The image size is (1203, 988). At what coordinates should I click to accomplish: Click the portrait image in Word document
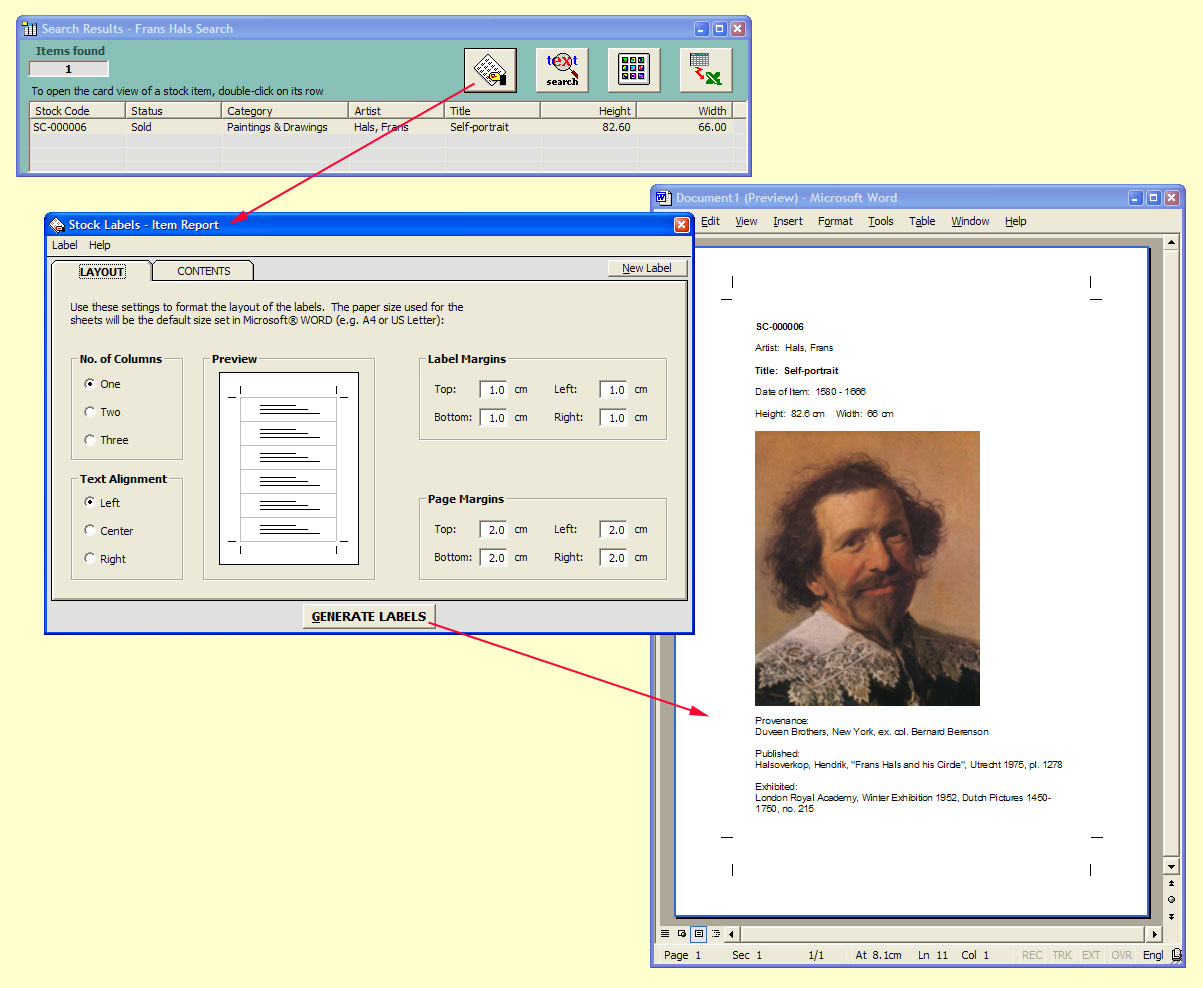tap(867, 569)
